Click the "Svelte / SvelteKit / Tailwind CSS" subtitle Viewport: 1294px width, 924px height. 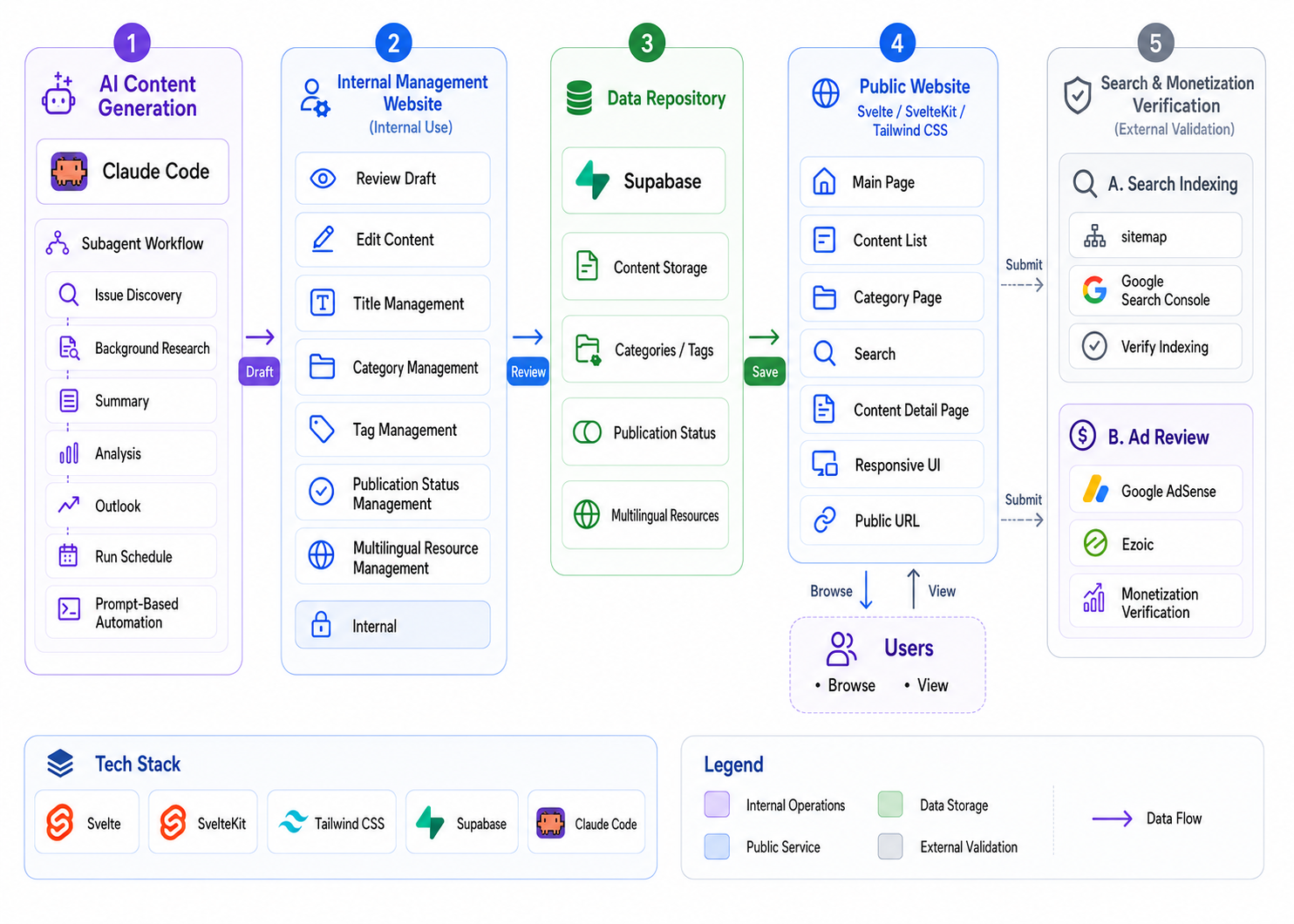pyautogui.click(x=911, y=121)
